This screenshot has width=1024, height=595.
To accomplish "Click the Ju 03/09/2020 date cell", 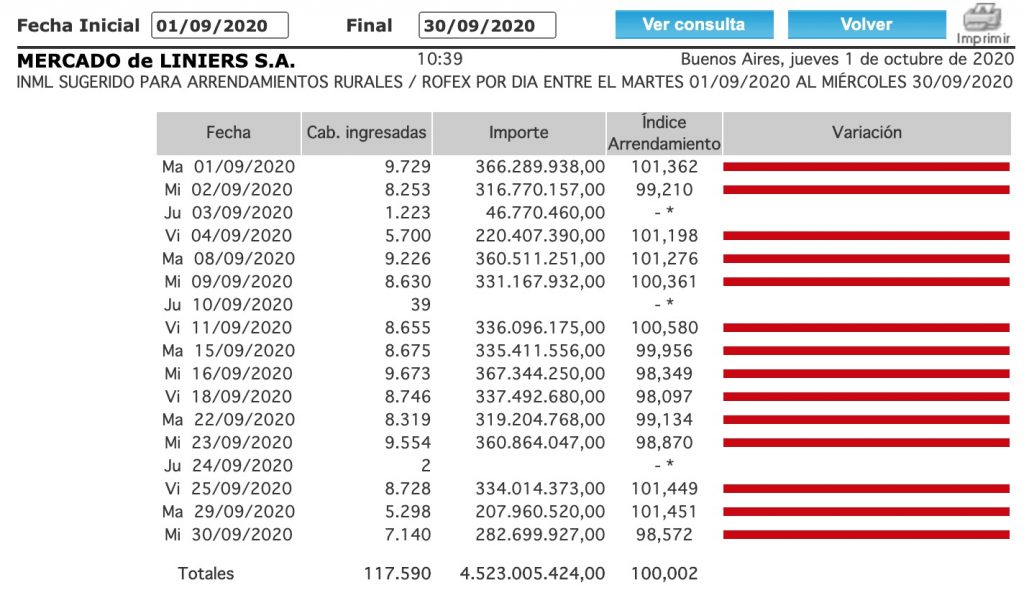I will (229, 213).
